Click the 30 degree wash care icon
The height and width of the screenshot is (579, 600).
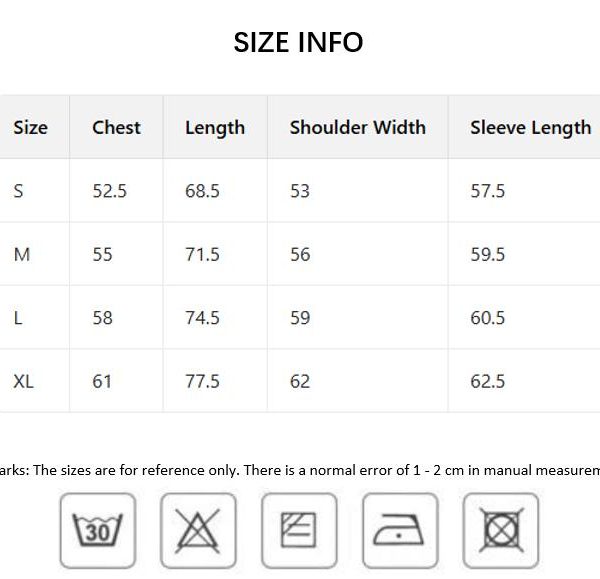[x=98, y=530]
